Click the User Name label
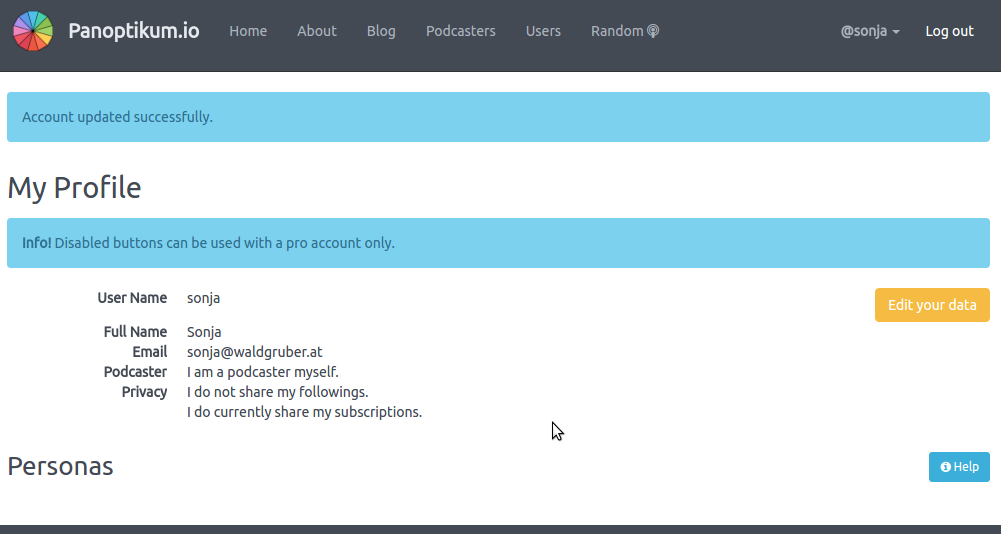The width and height of the screenshot is (1001, 534). click(x=132, y=298)
